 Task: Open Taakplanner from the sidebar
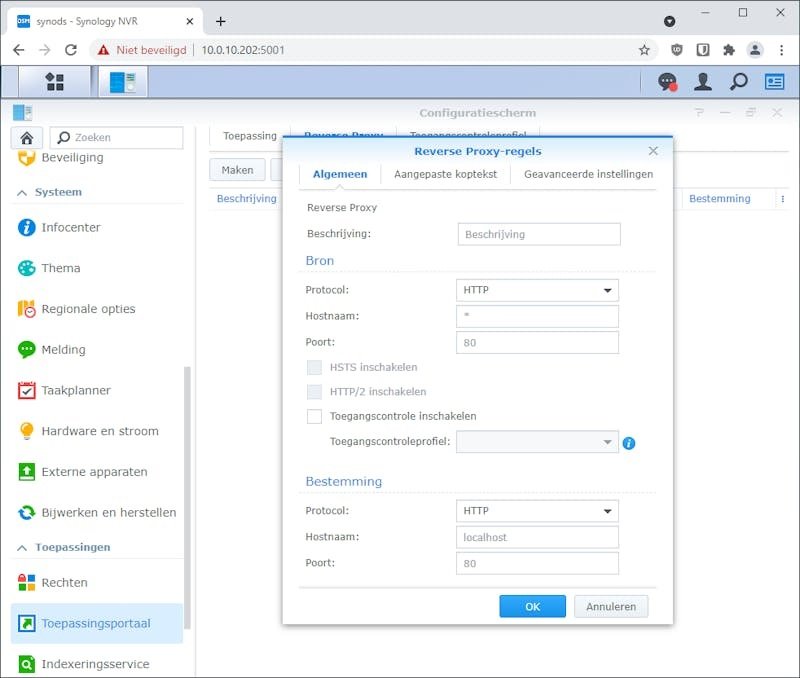tap(76, 391)
